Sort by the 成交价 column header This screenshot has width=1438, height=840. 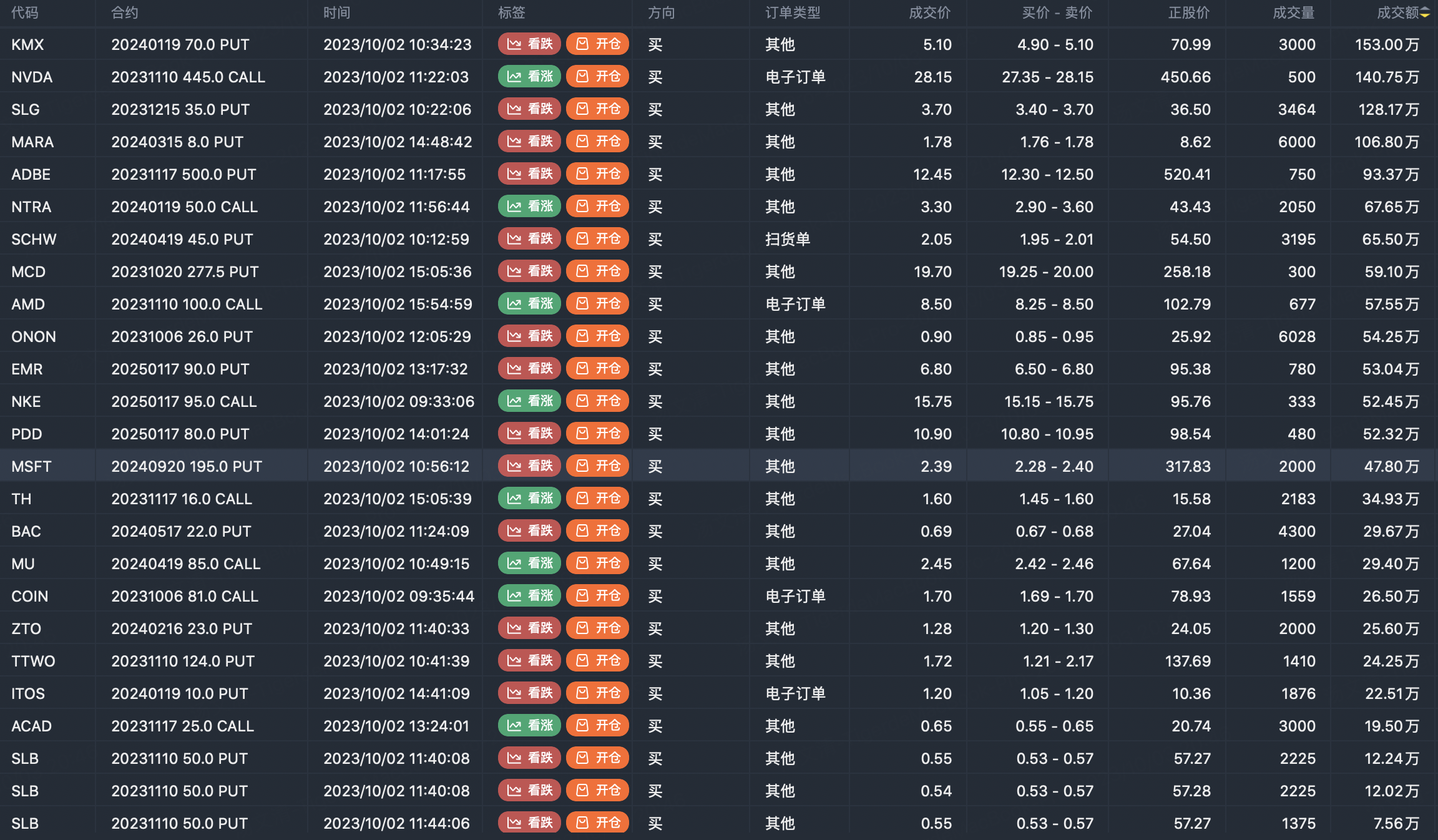(929, 12)
